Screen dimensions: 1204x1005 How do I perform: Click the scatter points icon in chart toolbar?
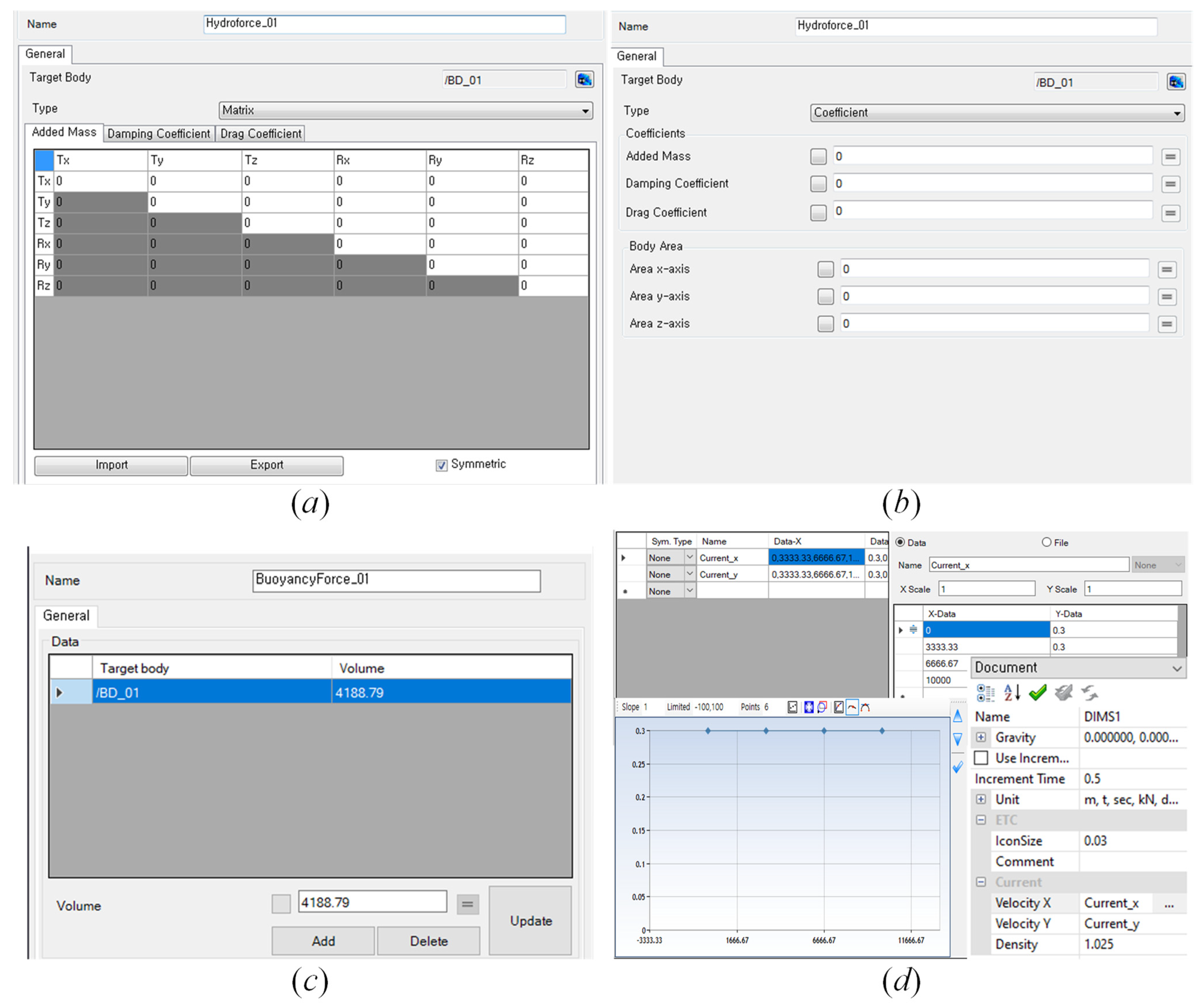click(x=792, y=707)
